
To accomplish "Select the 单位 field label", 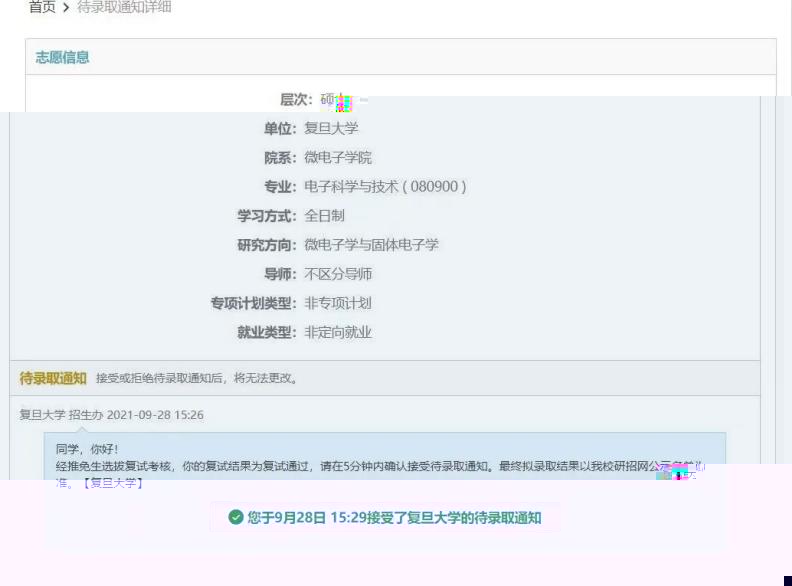I will point(280,128).
